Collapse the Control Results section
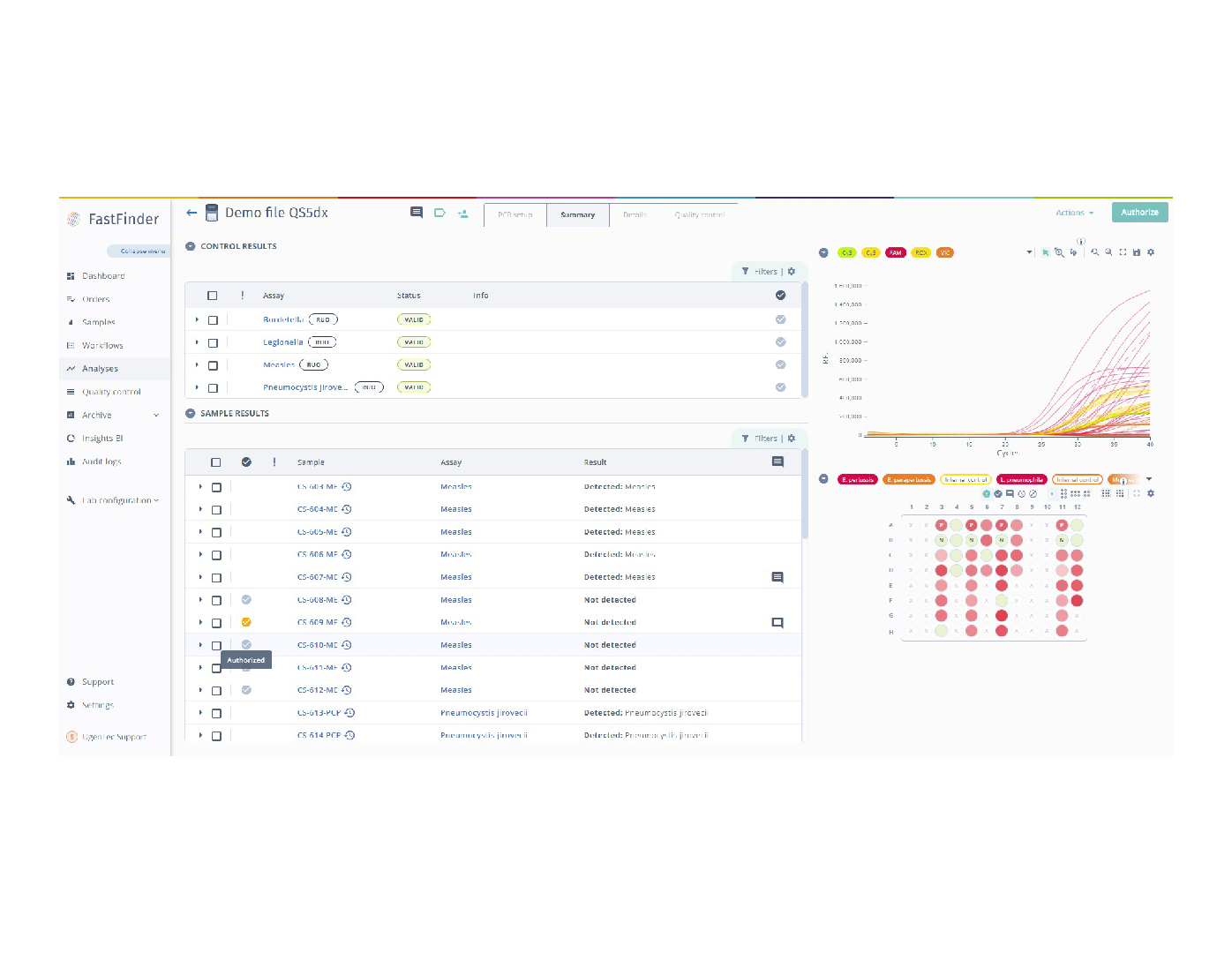The width and height of the screenshot is (1232, 953). pos(190,246)
